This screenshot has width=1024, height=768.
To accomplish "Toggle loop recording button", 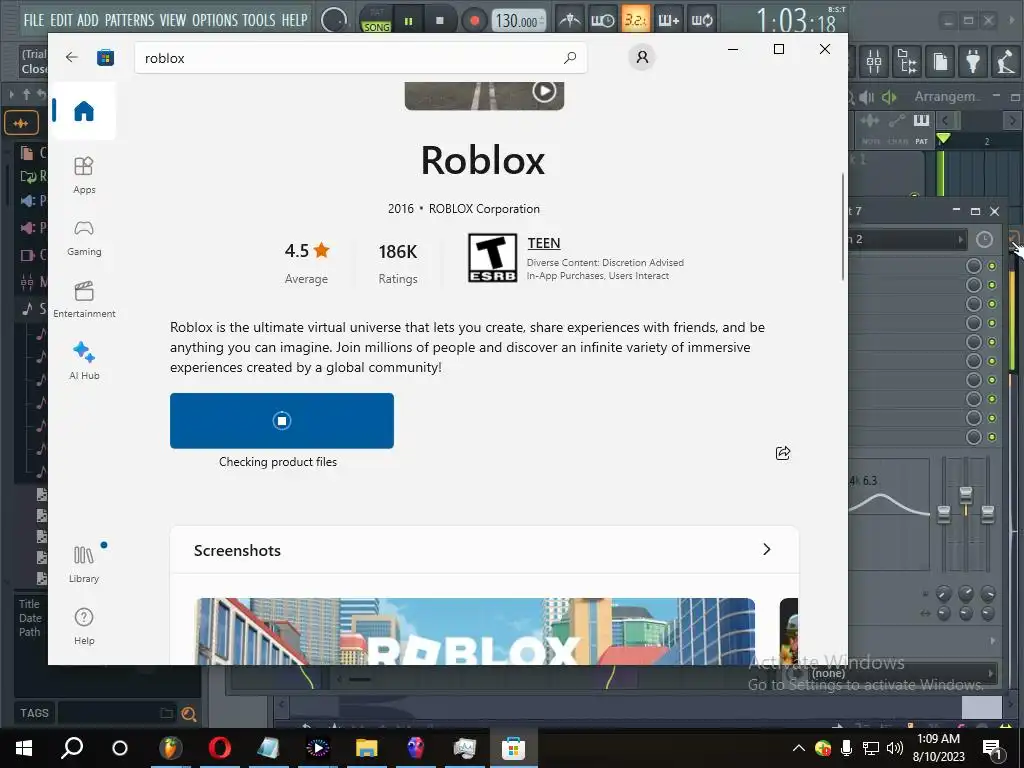I will (x=702, y=20).
